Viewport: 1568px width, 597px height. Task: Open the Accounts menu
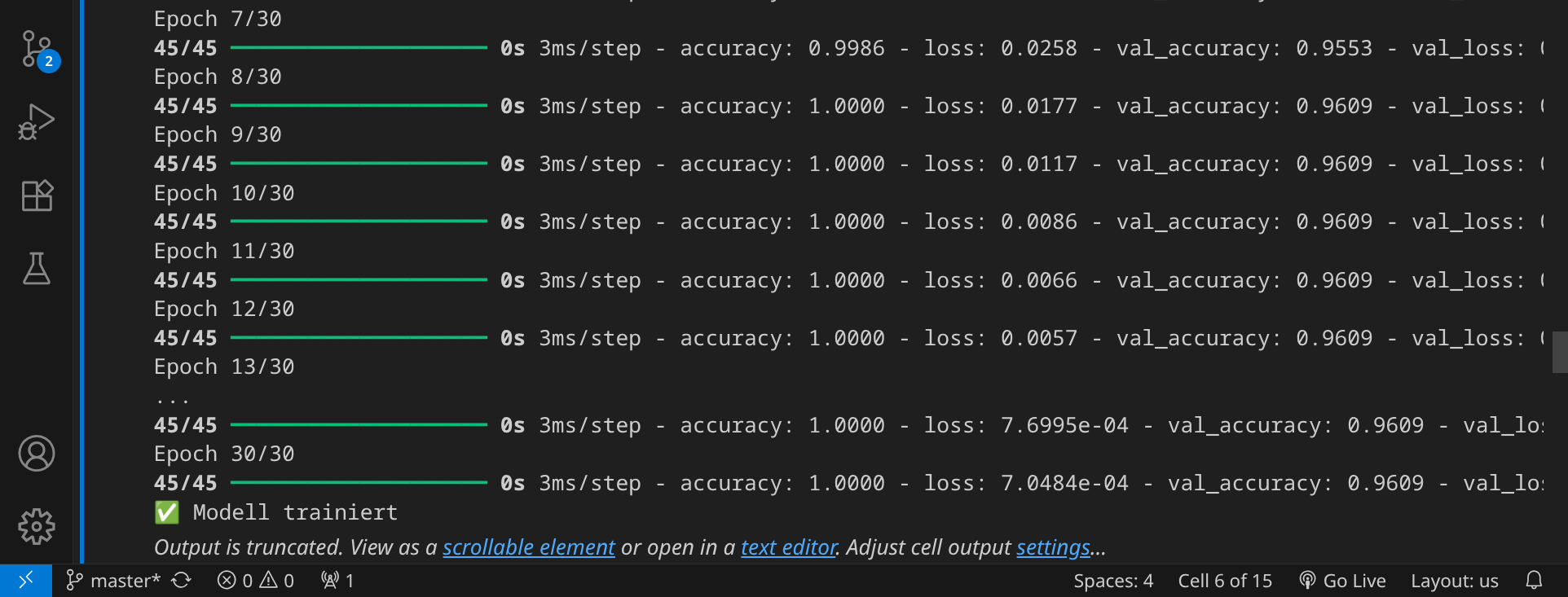pyautogui.click(x=37, y=454)
